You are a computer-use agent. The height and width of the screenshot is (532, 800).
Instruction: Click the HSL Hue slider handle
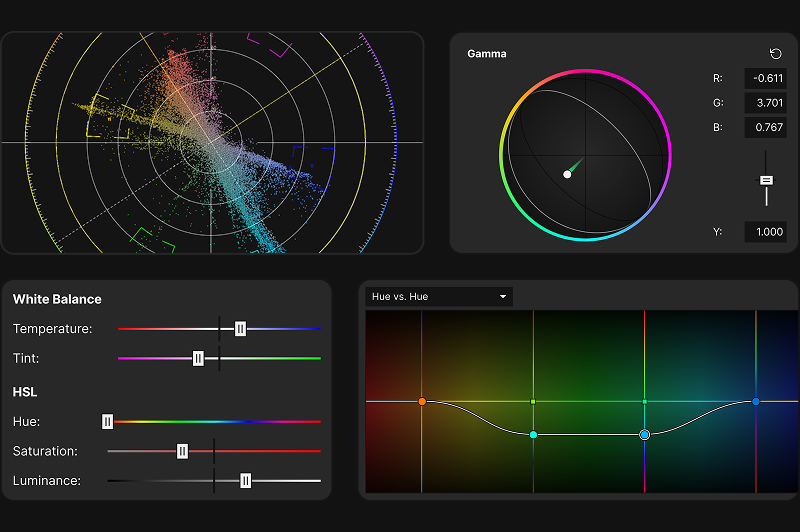[x=107, y=422]
